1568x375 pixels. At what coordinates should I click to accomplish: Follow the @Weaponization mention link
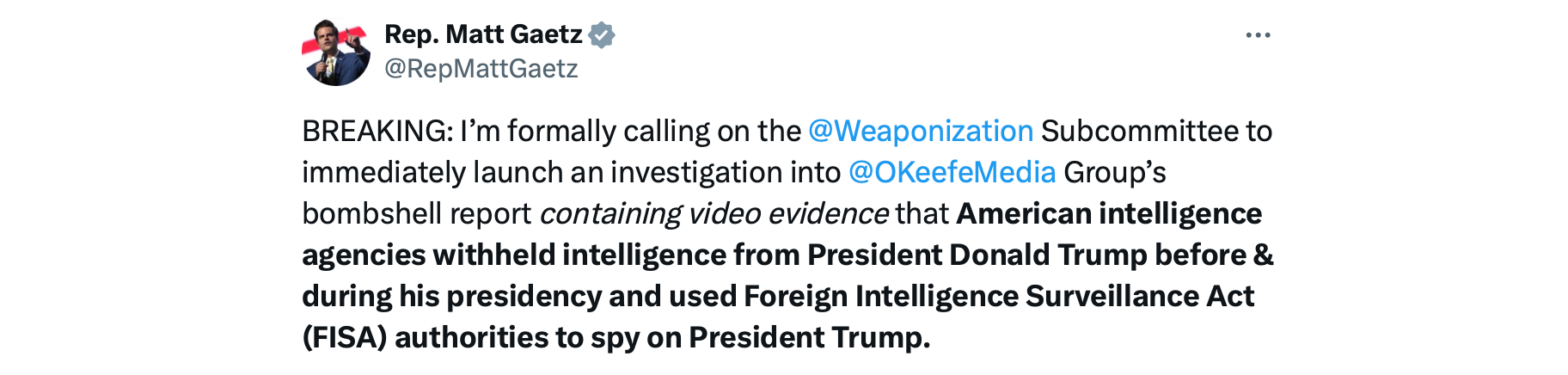click(920, 131)
